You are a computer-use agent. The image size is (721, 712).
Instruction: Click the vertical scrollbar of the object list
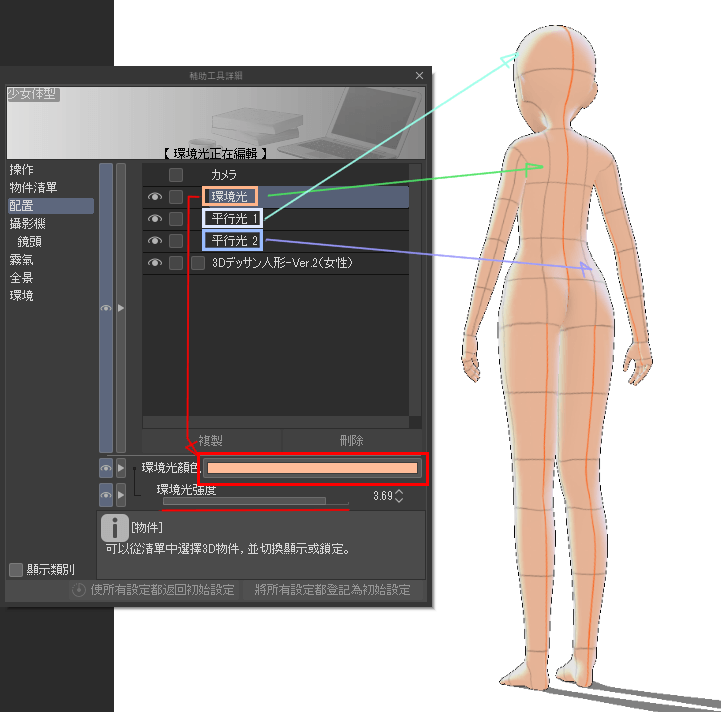pyautogui.click(x=415, y=290)
